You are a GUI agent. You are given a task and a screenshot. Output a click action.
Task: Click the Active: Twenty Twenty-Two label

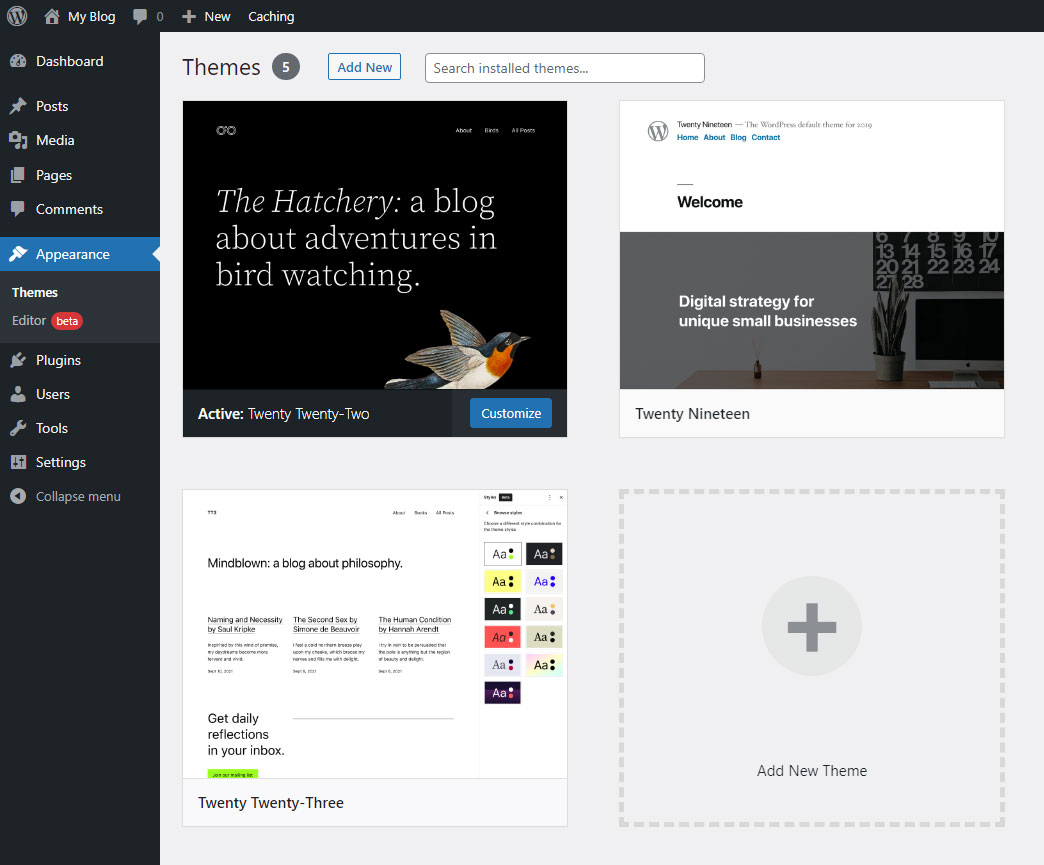(x=284, y=414)
